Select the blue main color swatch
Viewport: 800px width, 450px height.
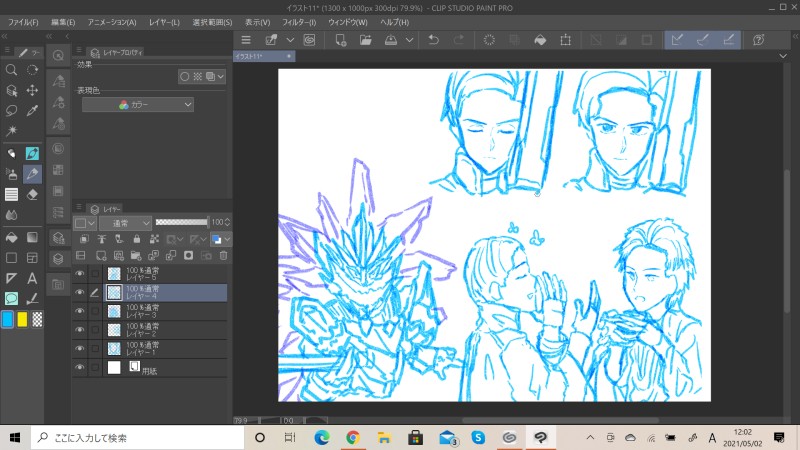click(x=7, y=319)
